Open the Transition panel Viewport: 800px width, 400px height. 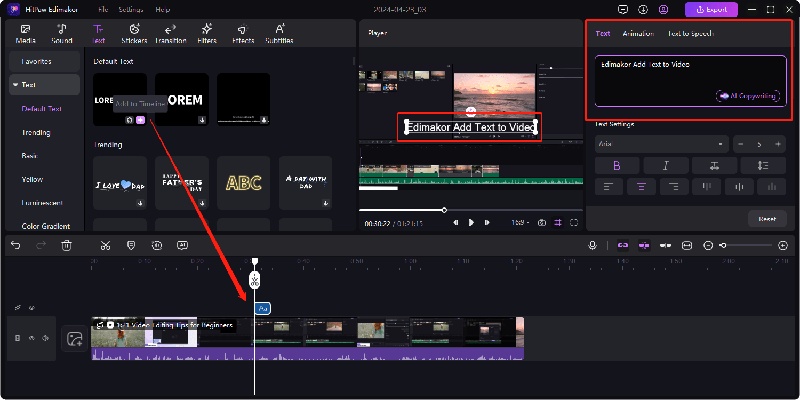(x=170, y=34)
